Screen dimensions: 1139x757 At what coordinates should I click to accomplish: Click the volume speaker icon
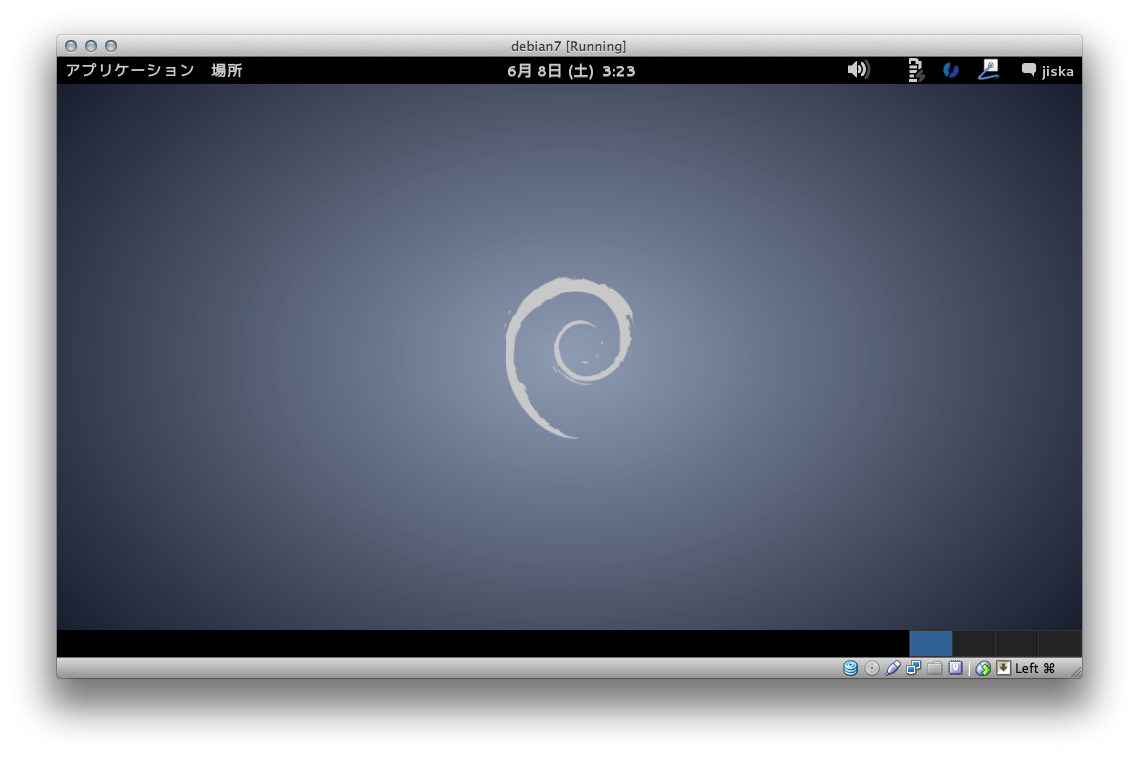point(858,70)
